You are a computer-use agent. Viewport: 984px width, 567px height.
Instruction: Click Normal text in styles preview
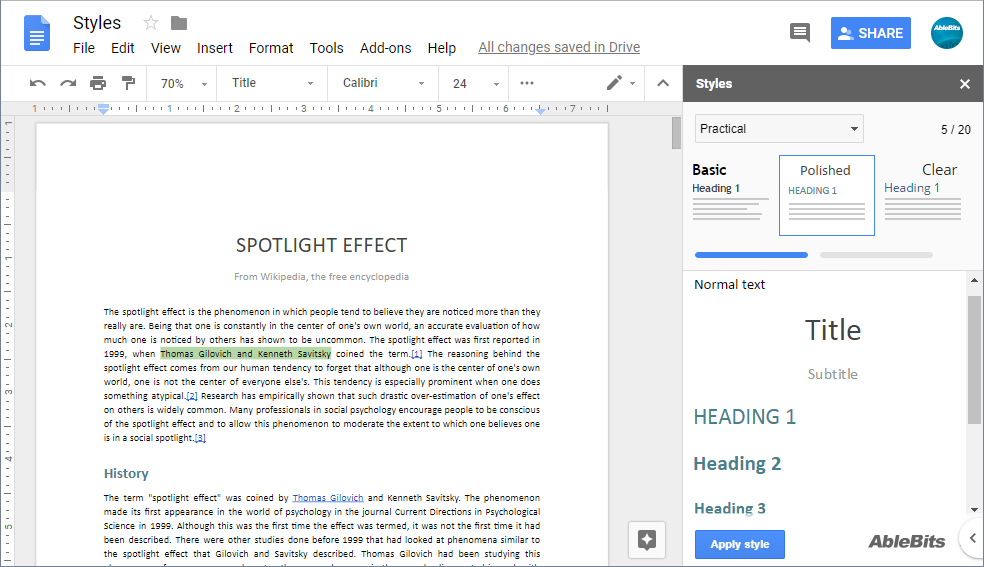(729, 285)
